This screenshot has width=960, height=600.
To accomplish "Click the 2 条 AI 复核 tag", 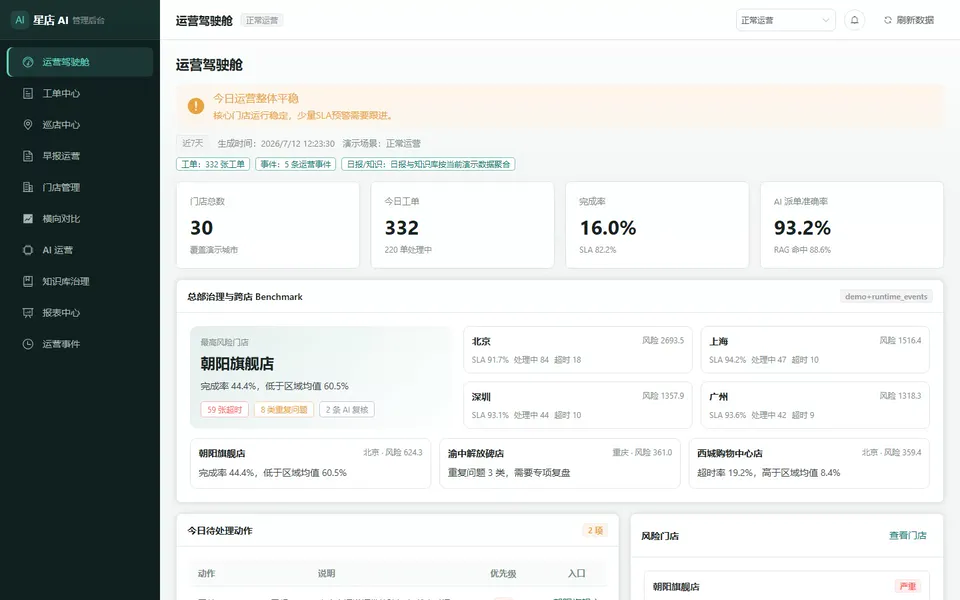I will tap(347, 410).
